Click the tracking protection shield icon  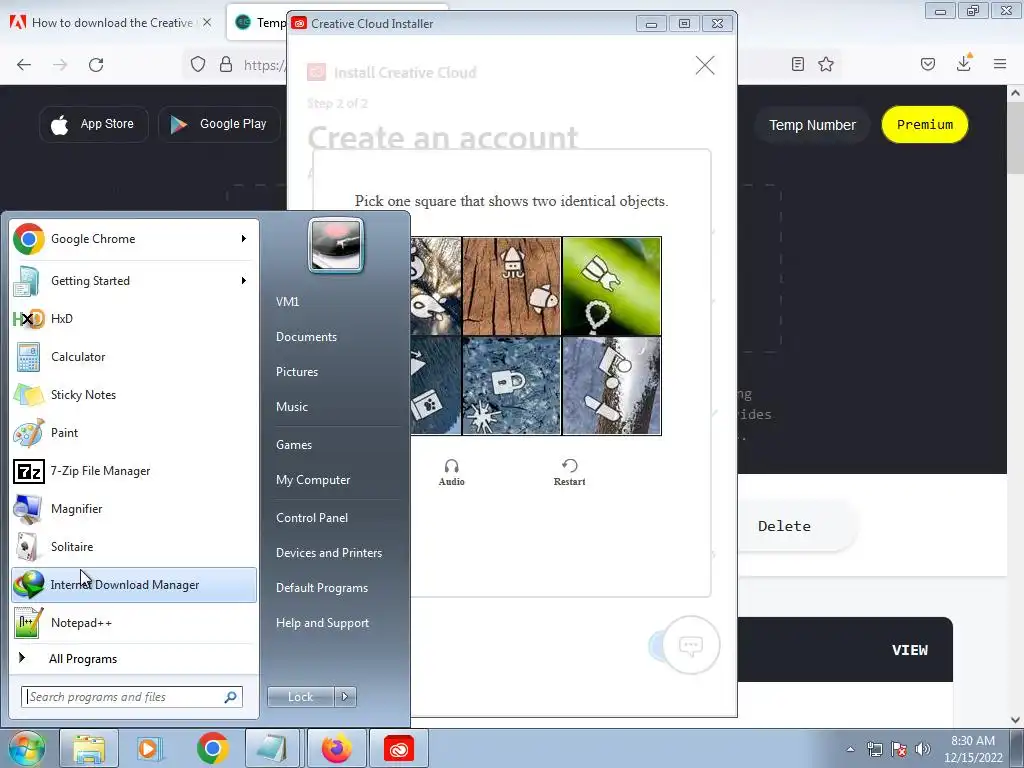tap(198, 64)
